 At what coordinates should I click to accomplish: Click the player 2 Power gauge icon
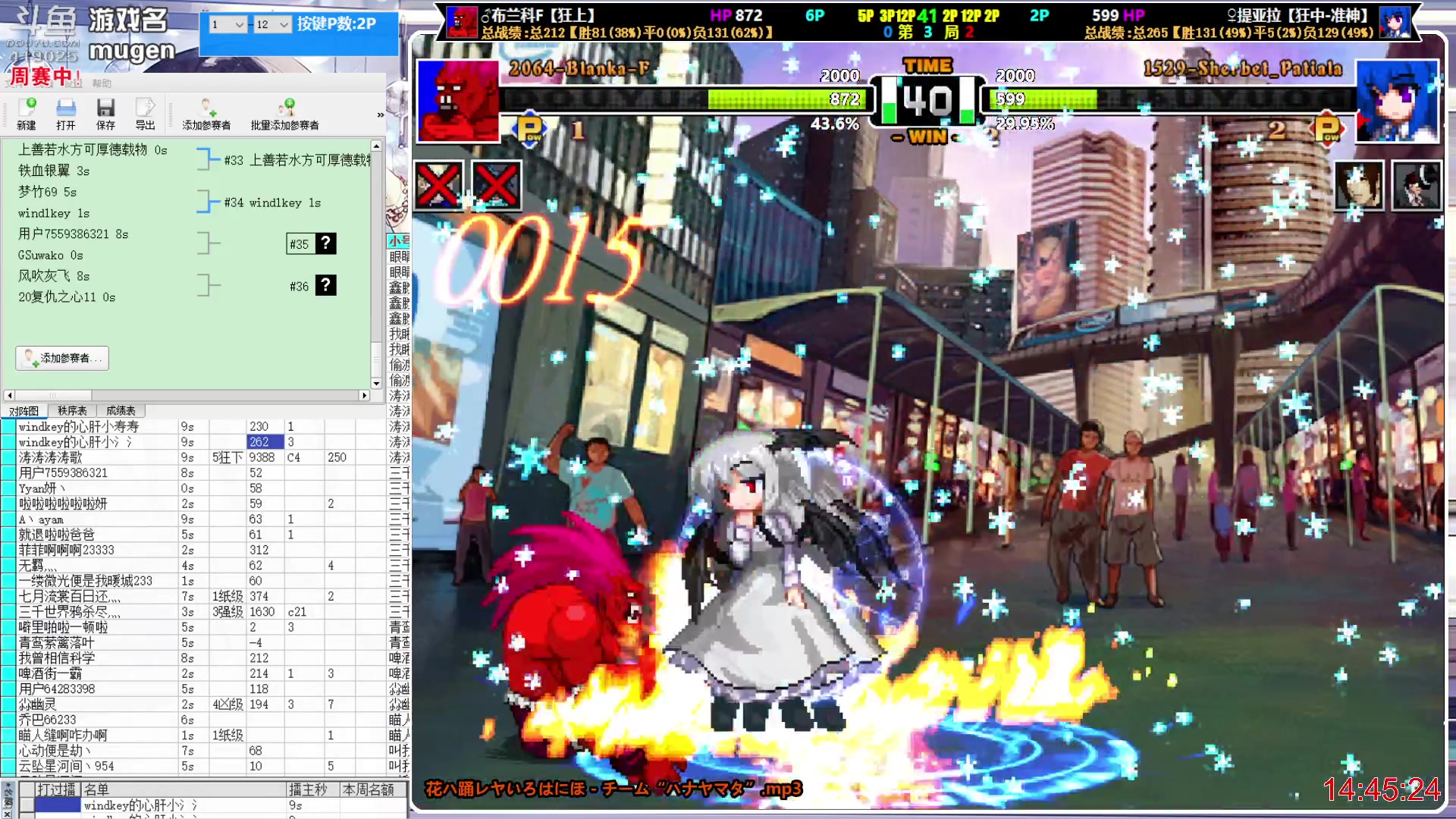coord(1327,129)
